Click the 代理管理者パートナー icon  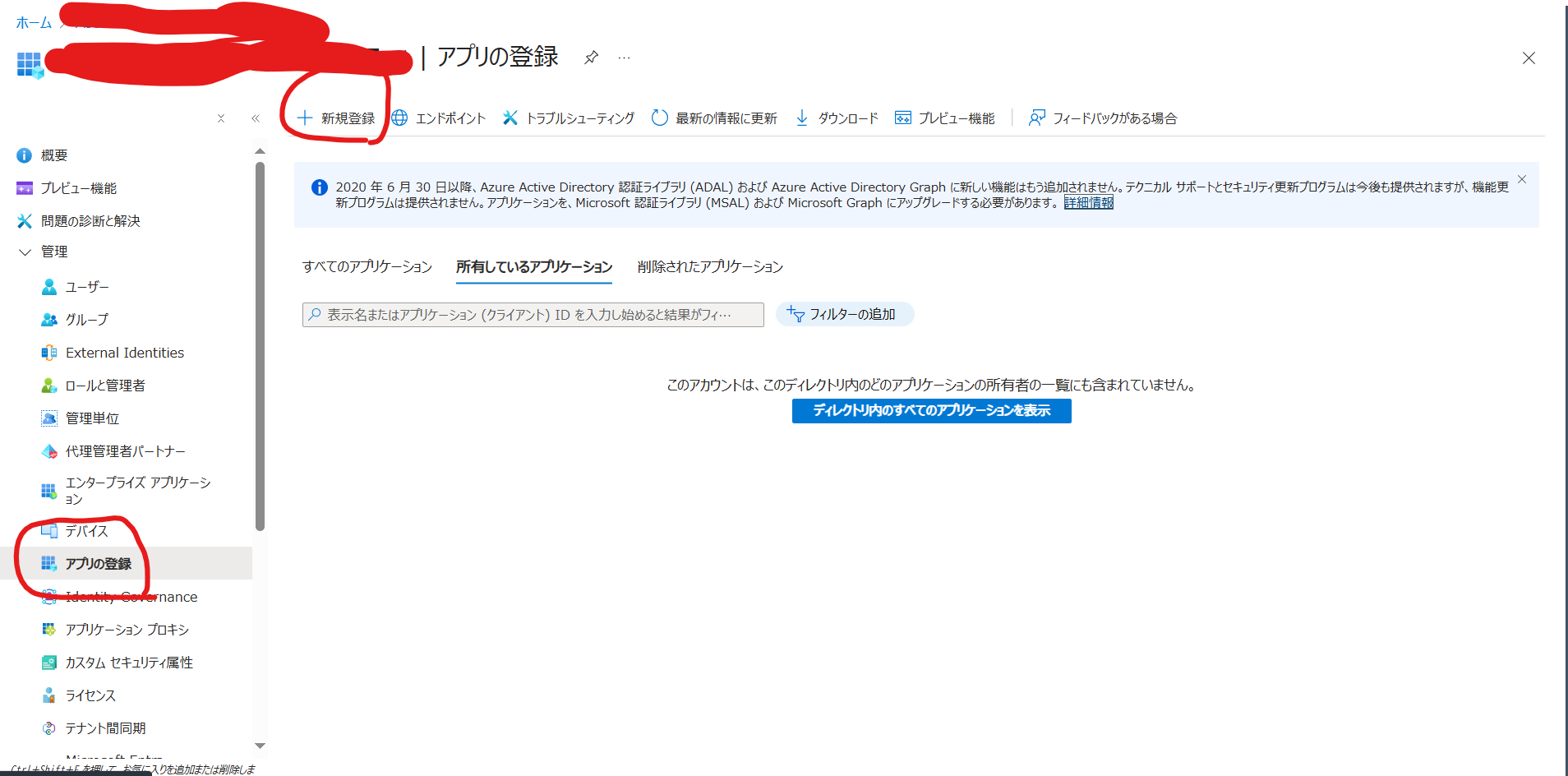pyautogui.click(x=49, y=451)
